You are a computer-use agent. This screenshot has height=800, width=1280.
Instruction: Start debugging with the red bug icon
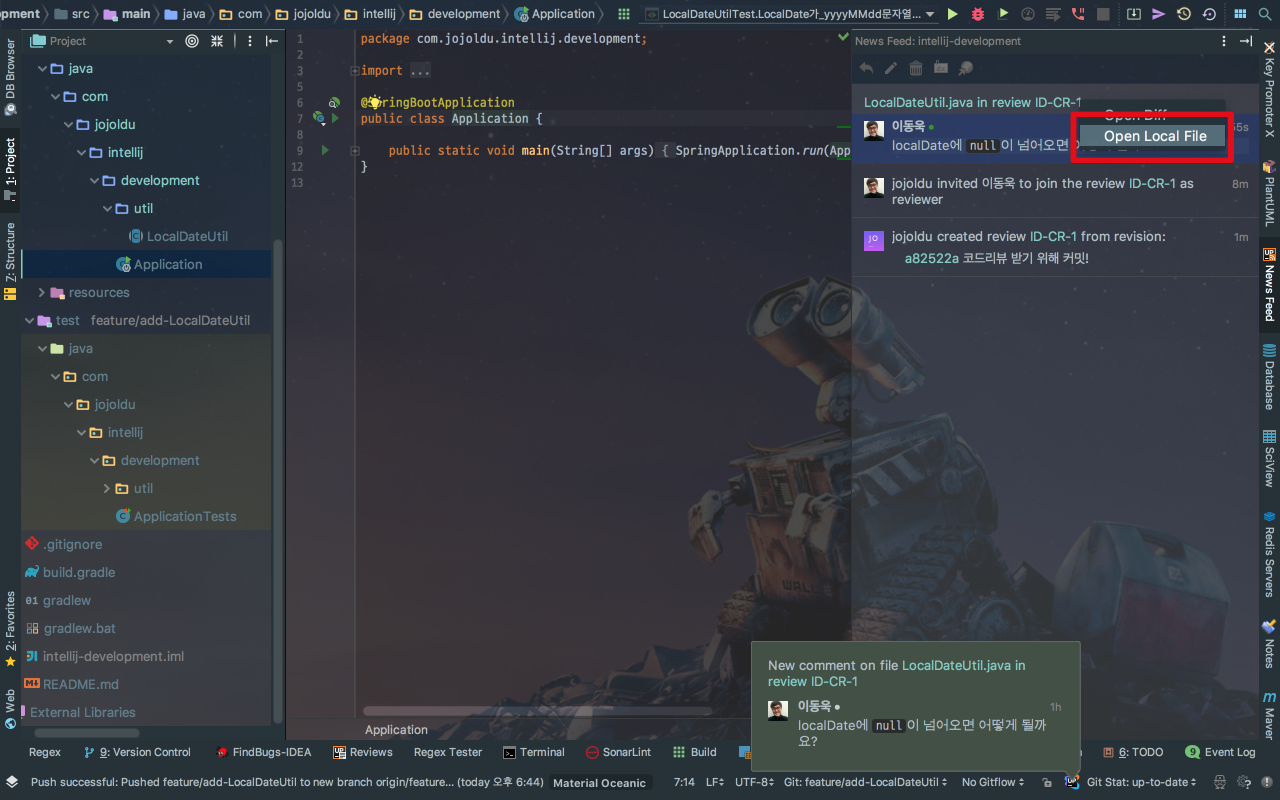coord(978,14)
